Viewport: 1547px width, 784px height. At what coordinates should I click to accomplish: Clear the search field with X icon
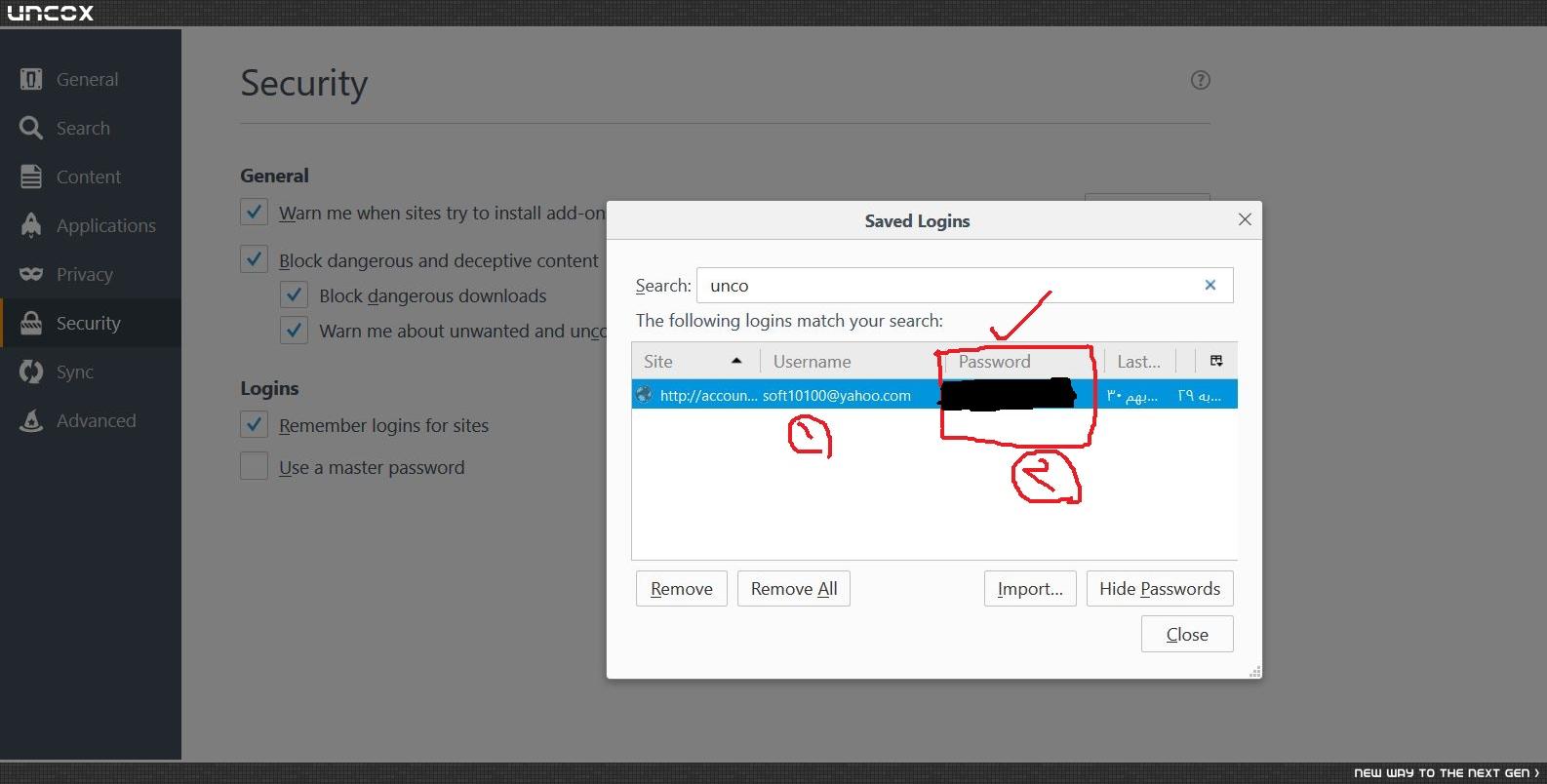pos(1210,285)
